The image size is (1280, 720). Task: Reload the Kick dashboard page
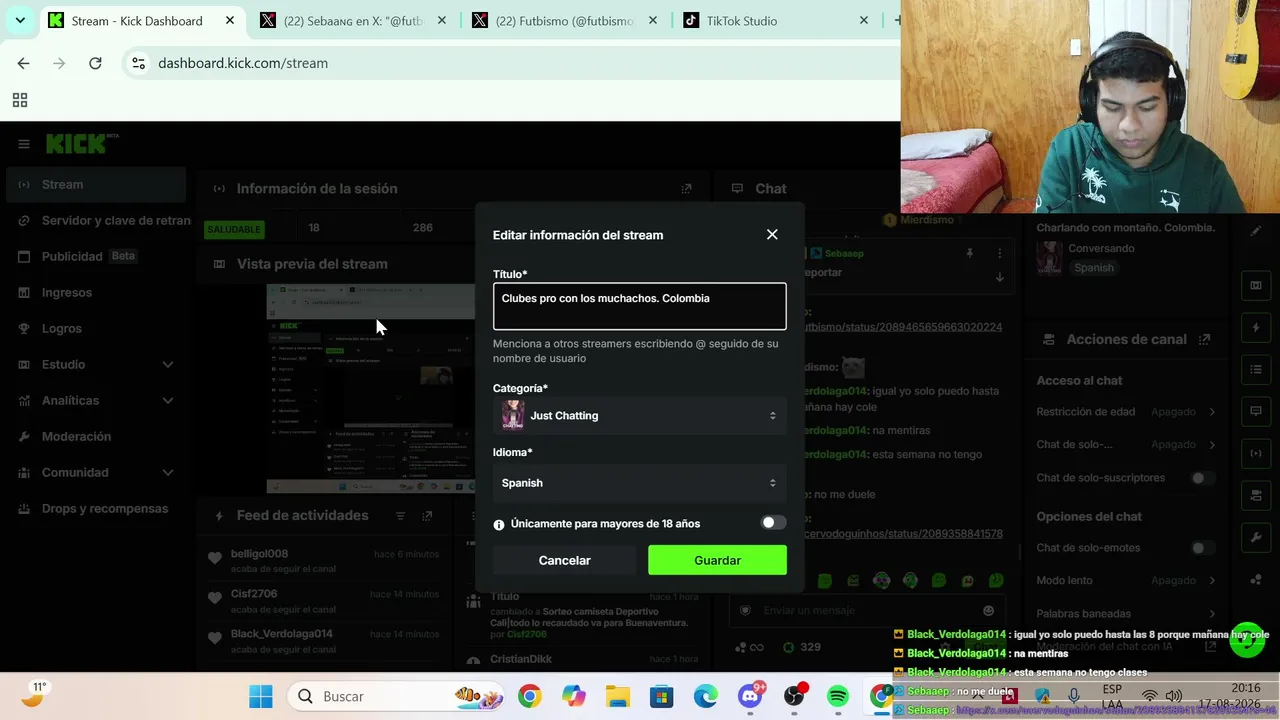[95, 63]
